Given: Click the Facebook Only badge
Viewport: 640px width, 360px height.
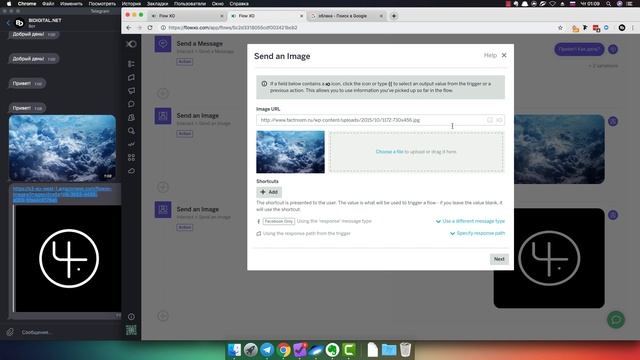Looking at the screenshot, I should [278, 221].
